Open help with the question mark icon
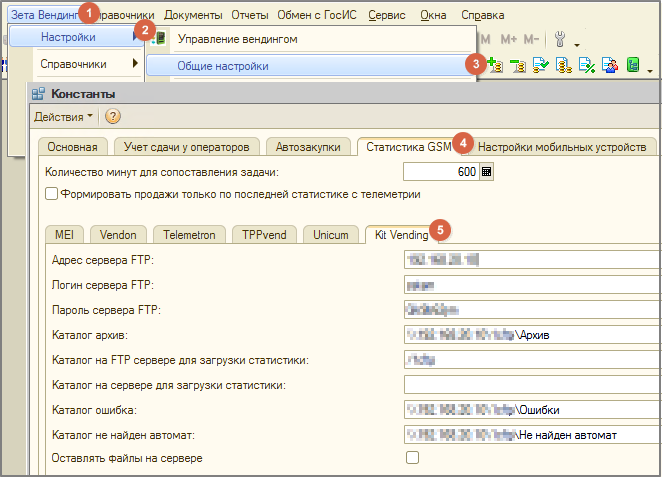The width and height of the screenshot is (662, 477). (x=113, y=116)
